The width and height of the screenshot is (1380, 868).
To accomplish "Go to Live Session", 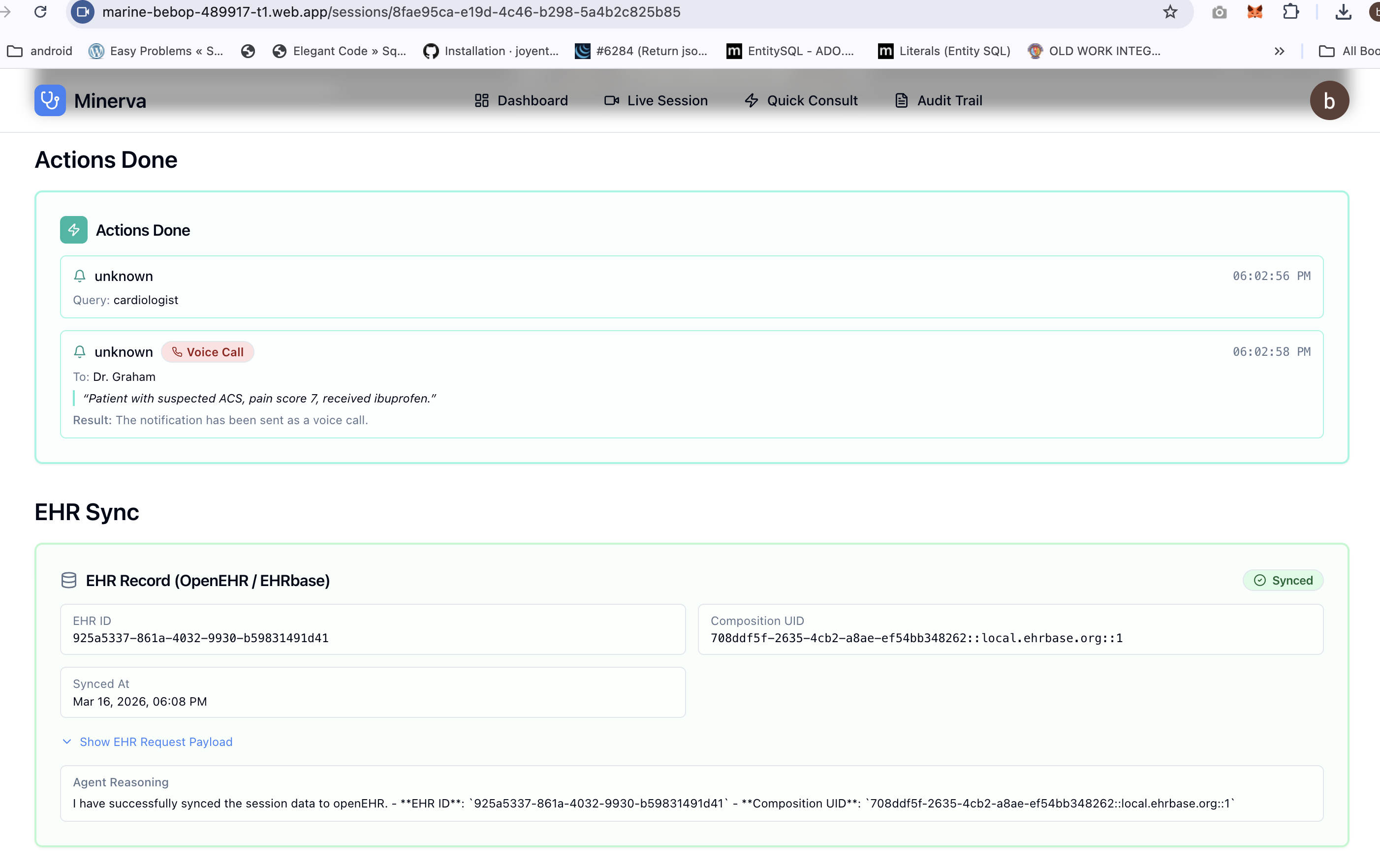I will pos(656,100).
